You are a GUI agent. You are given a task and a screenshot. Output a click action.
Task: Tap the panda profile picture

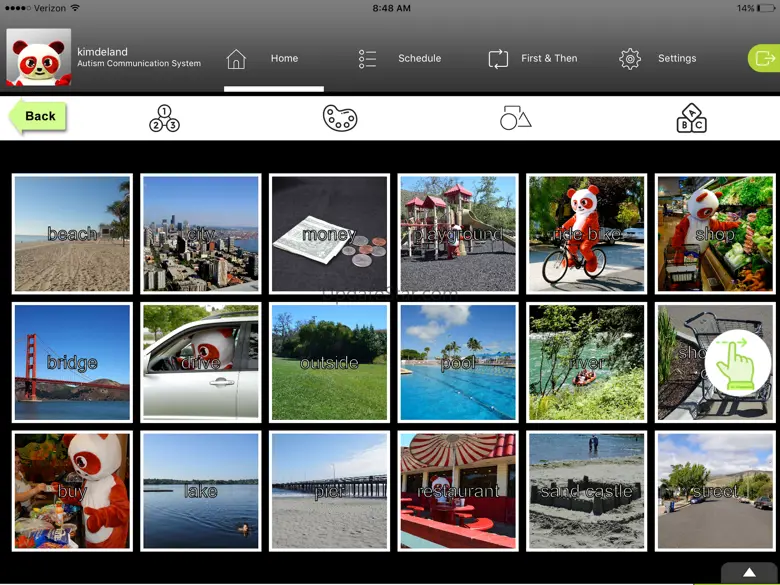pyautogui.click(x=38, y=57)
